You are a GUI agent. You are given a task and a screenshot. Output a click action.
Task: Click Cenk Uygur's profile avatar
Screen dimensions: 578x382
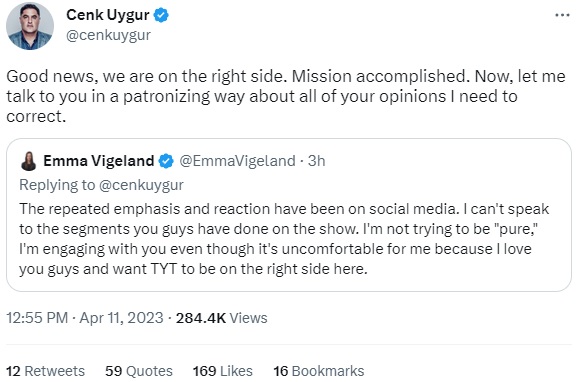tap(30, 25)
